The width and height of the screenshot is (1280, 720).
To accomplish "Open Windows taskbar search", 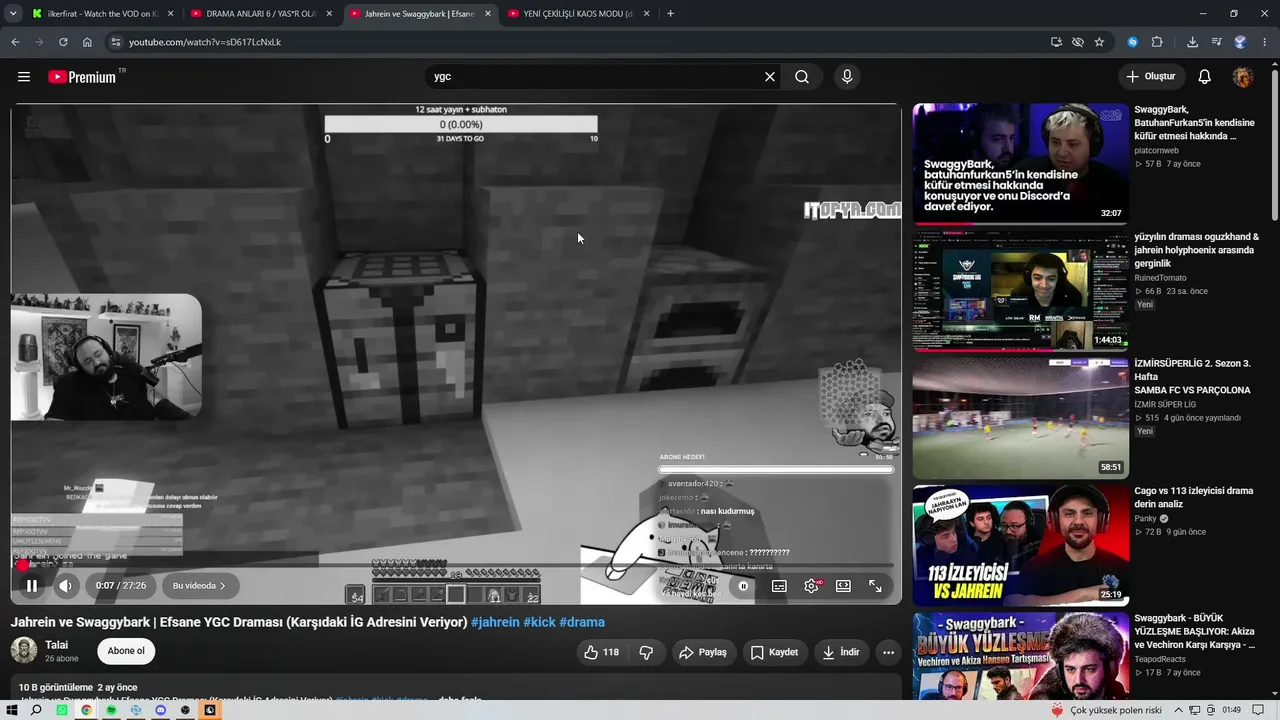I will coord(37,710).
